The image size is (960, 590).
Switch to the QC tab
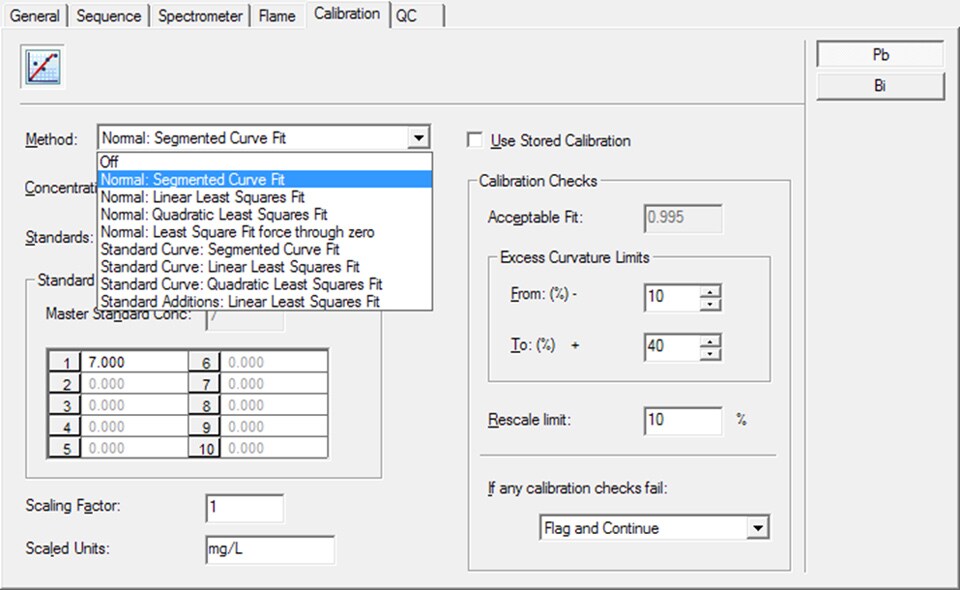pos(405,15)
